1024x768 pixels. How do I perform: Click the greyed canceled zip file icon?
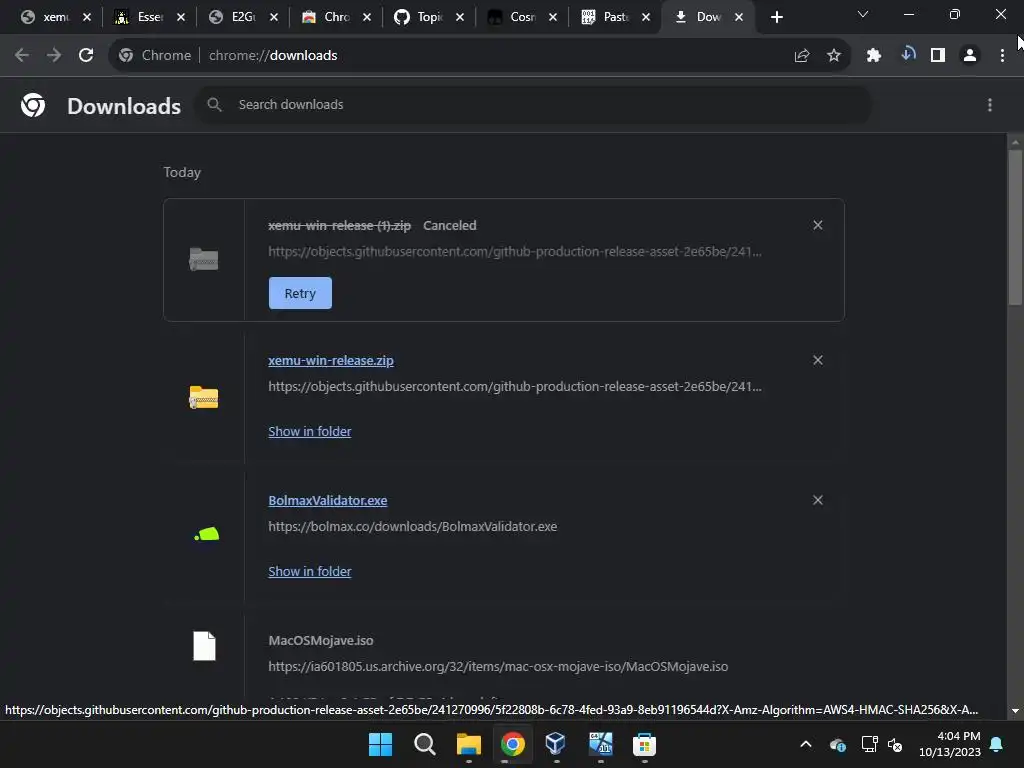pos(204,259)
